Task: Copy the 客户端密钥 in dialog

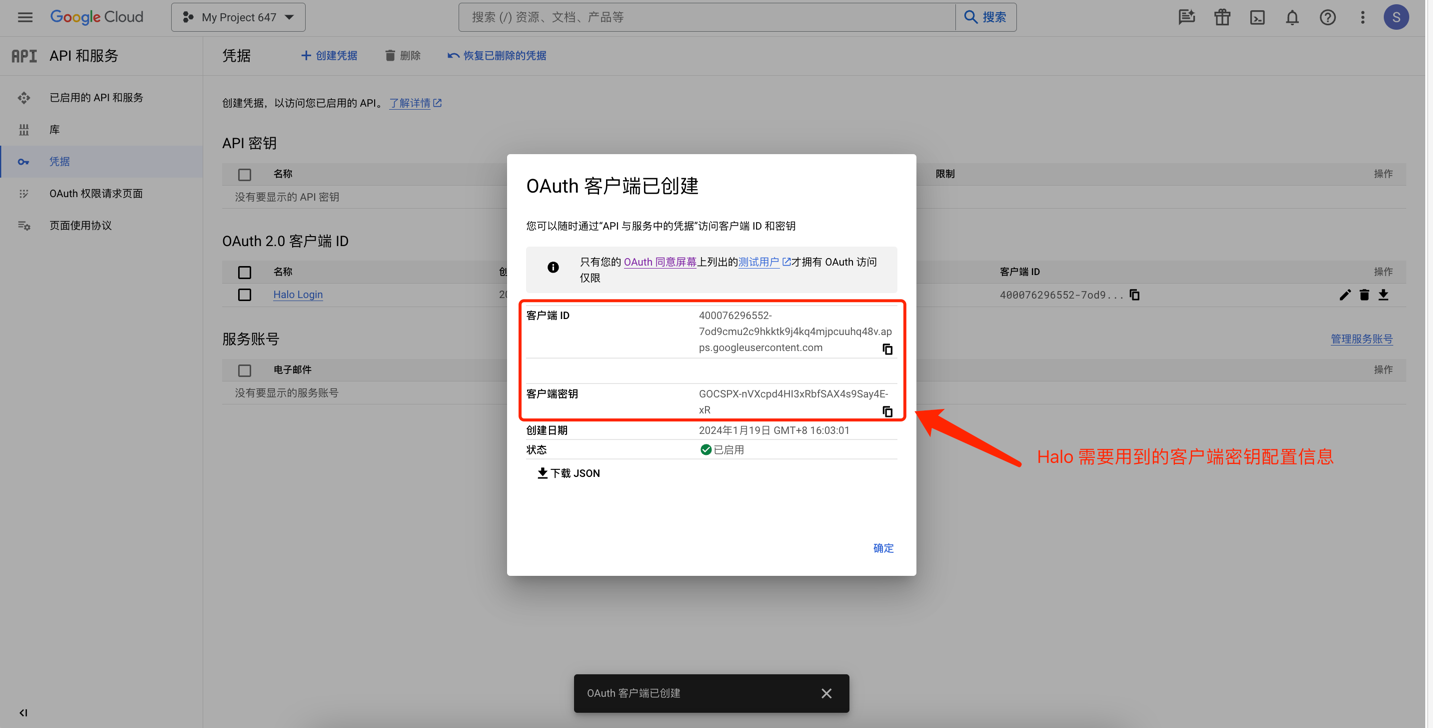Action: [x=887, y=411]
